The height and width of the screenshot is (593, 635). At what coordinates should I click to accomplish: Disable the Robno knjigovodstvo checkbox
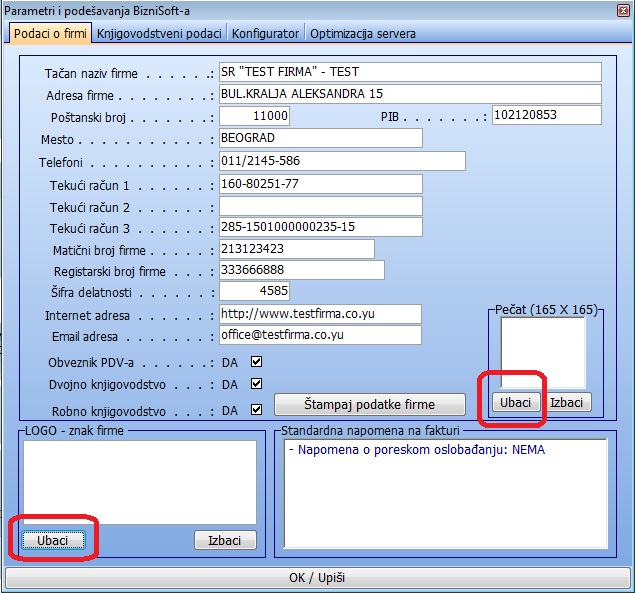pyautogui.click(x=256, y=409)
